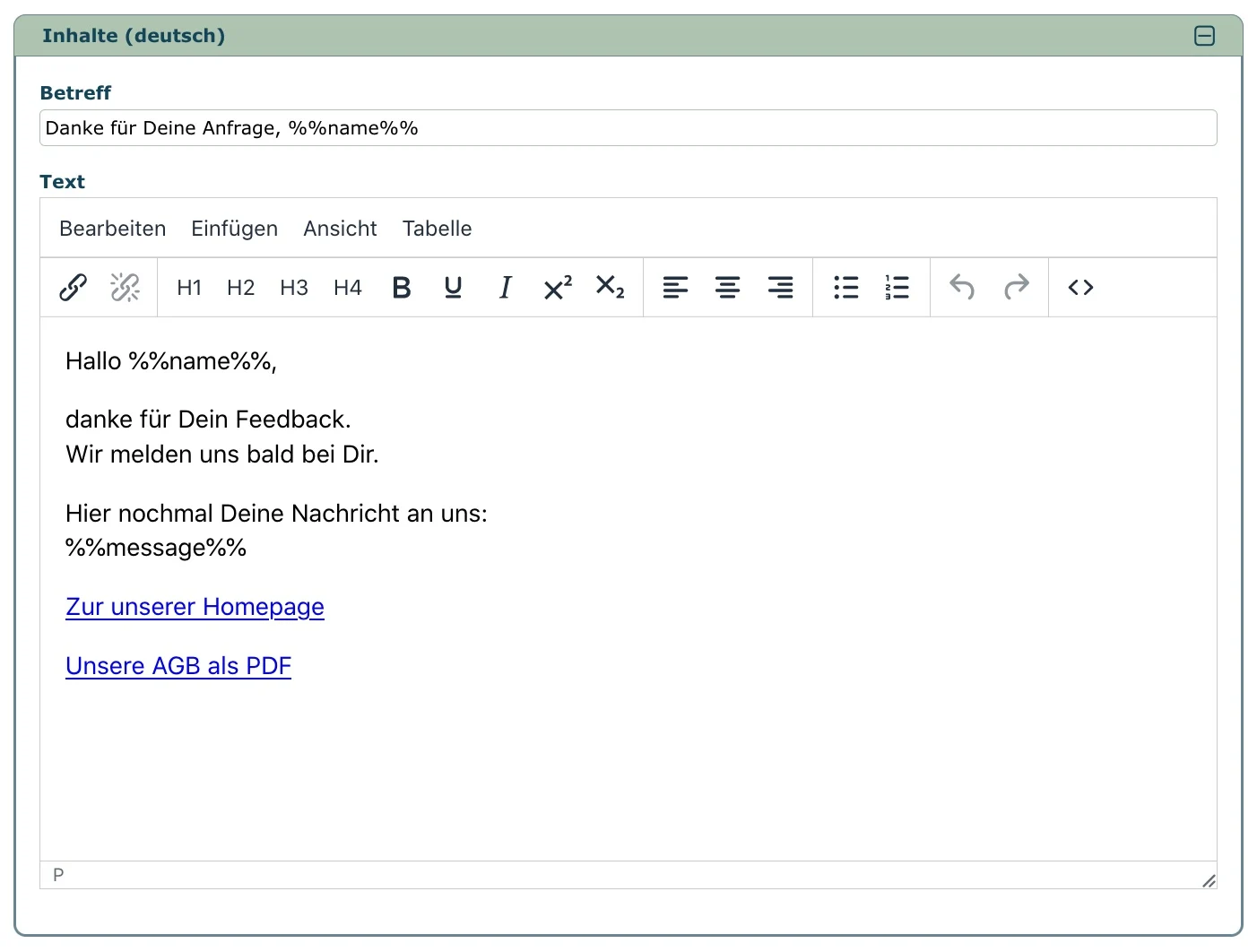Click the remove link icon
Screen dimensions: 1257x952
[x=125, y=288]
